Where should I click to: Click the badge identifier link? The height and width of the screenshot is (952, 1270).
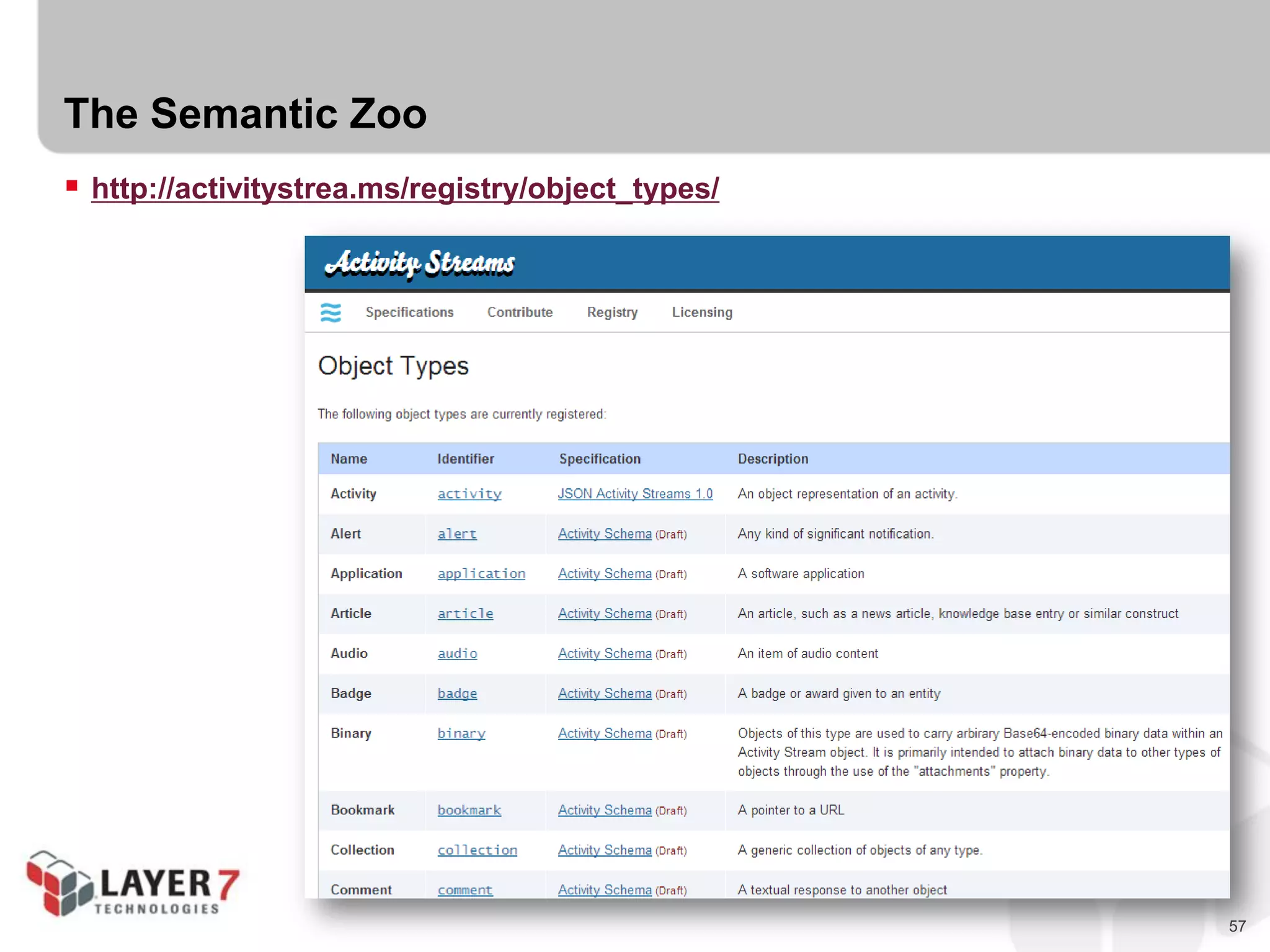coord(457,694)
